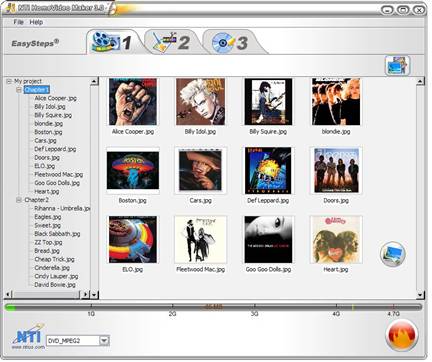This screenshot has height=362, width=432.
Task: Click the disc capacity bar at 20
Action: (172, 307)
